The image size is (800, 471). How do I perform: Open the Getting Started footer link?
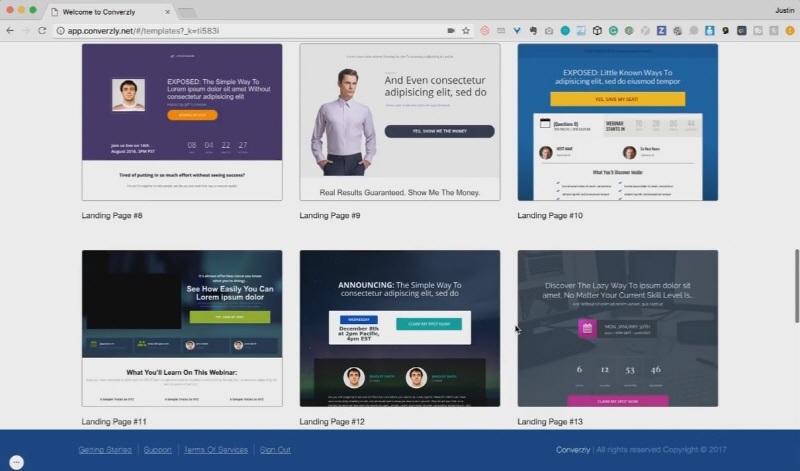[x=105, y=450]
